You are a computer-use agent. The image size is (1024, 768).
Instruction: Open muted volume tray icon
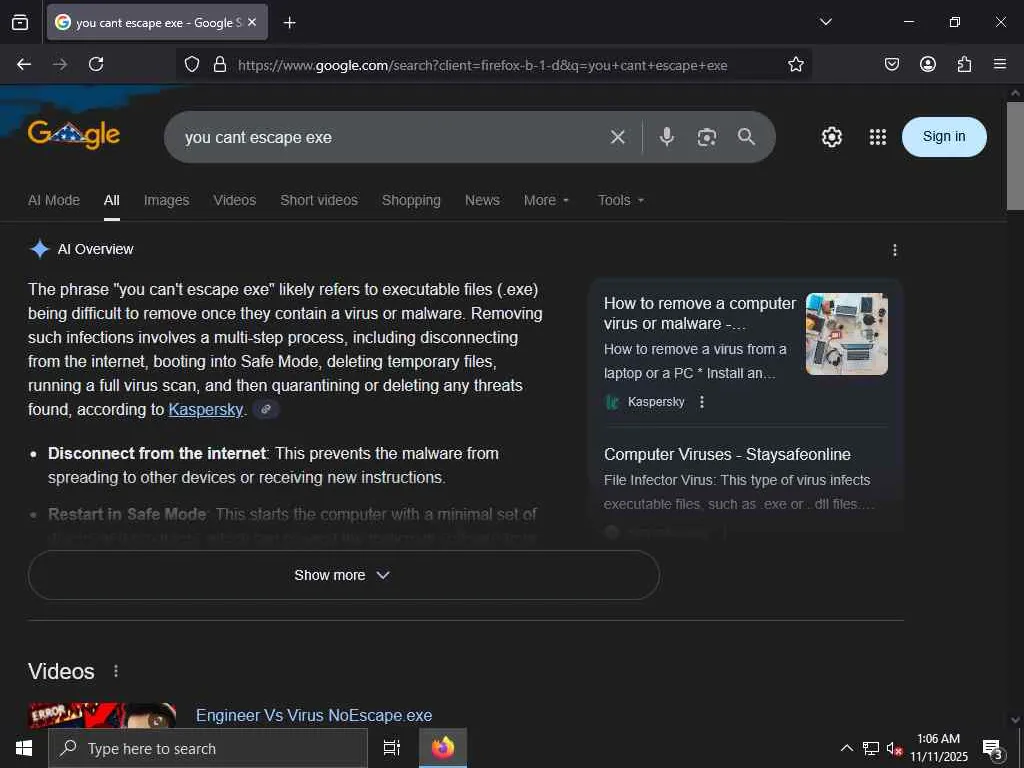894,749
